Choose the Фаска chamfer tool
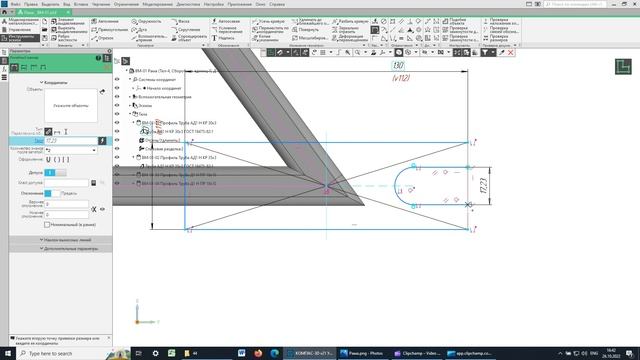Image resolution: width=640 pixels, height=360 pixels. click(x=180, y=21)
